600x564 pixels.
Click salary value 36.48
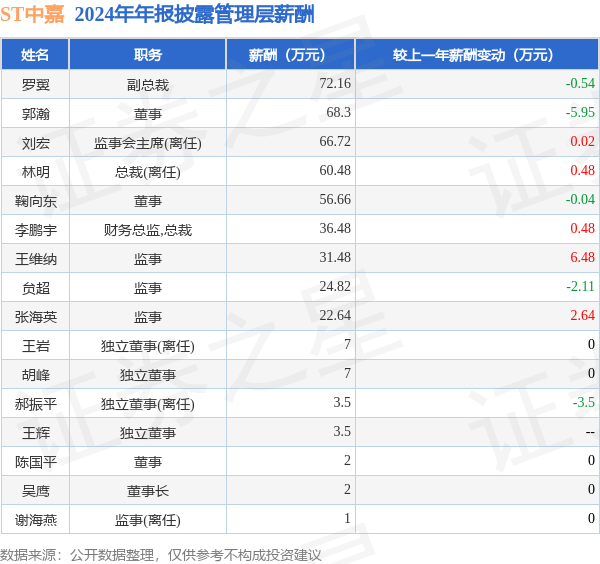click(x=335, y=228)
